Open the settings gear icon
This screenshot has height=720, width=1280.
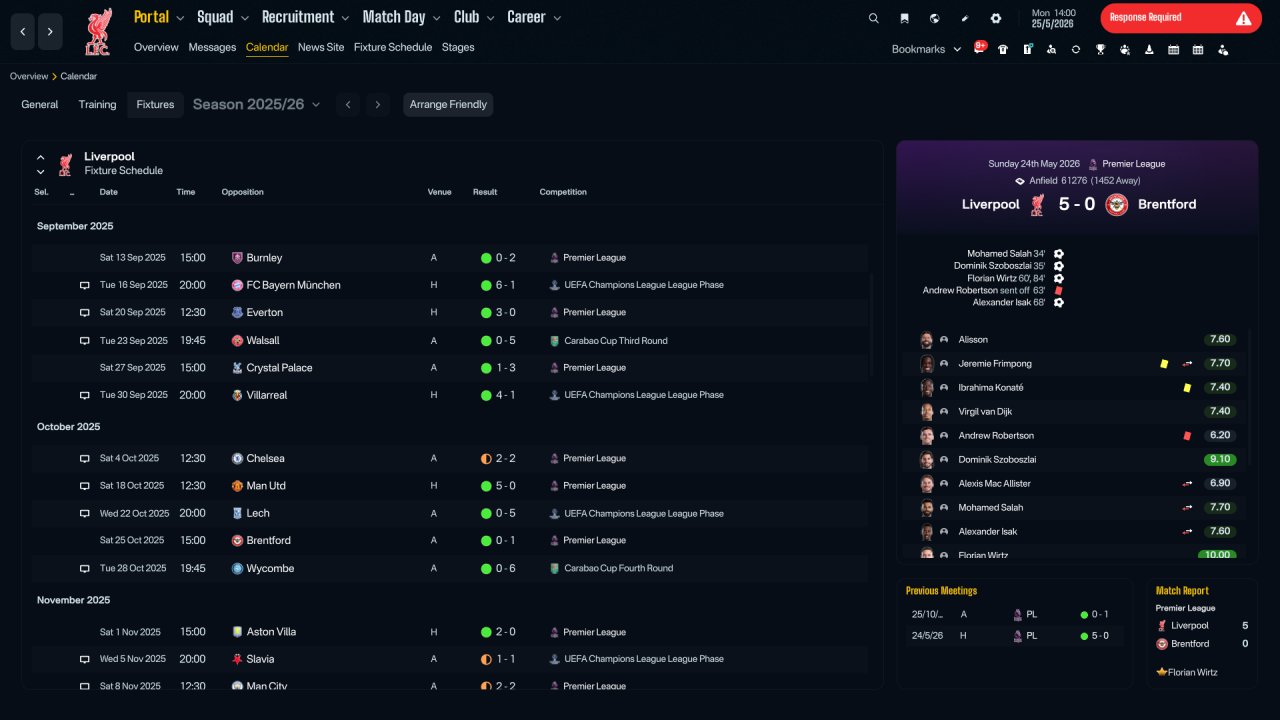click(x=996, y=18)
